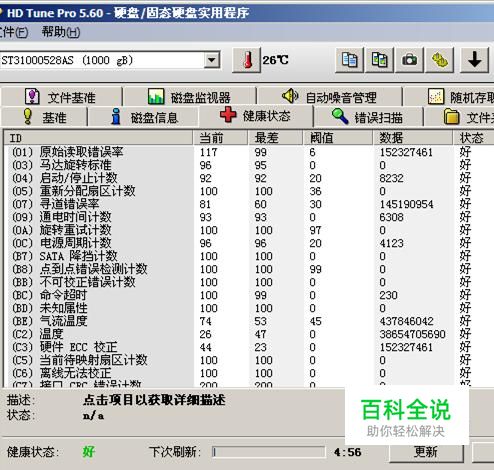Sort by the 最差 column header
The width and height of the screenshot is (494, 470).
point(275,138)
